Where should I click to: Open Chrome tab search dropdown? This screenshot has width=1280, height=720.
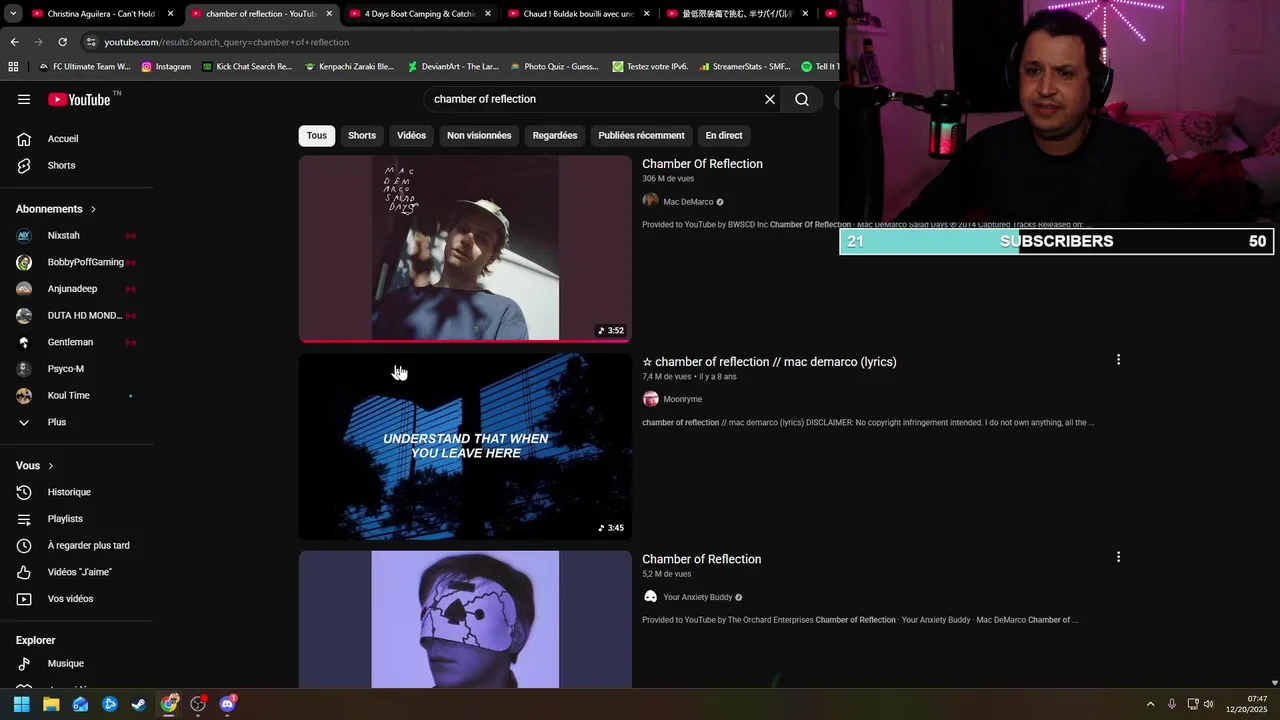(13, 14)
